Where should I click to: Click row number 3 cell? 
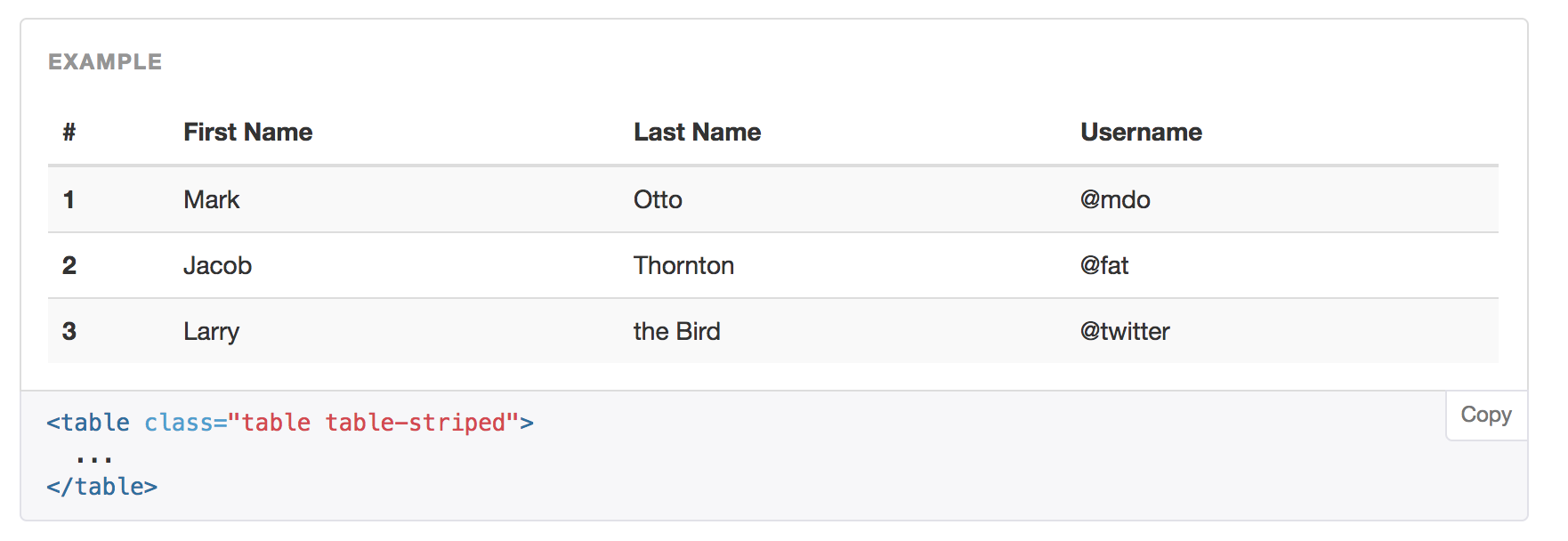[69, 331]
